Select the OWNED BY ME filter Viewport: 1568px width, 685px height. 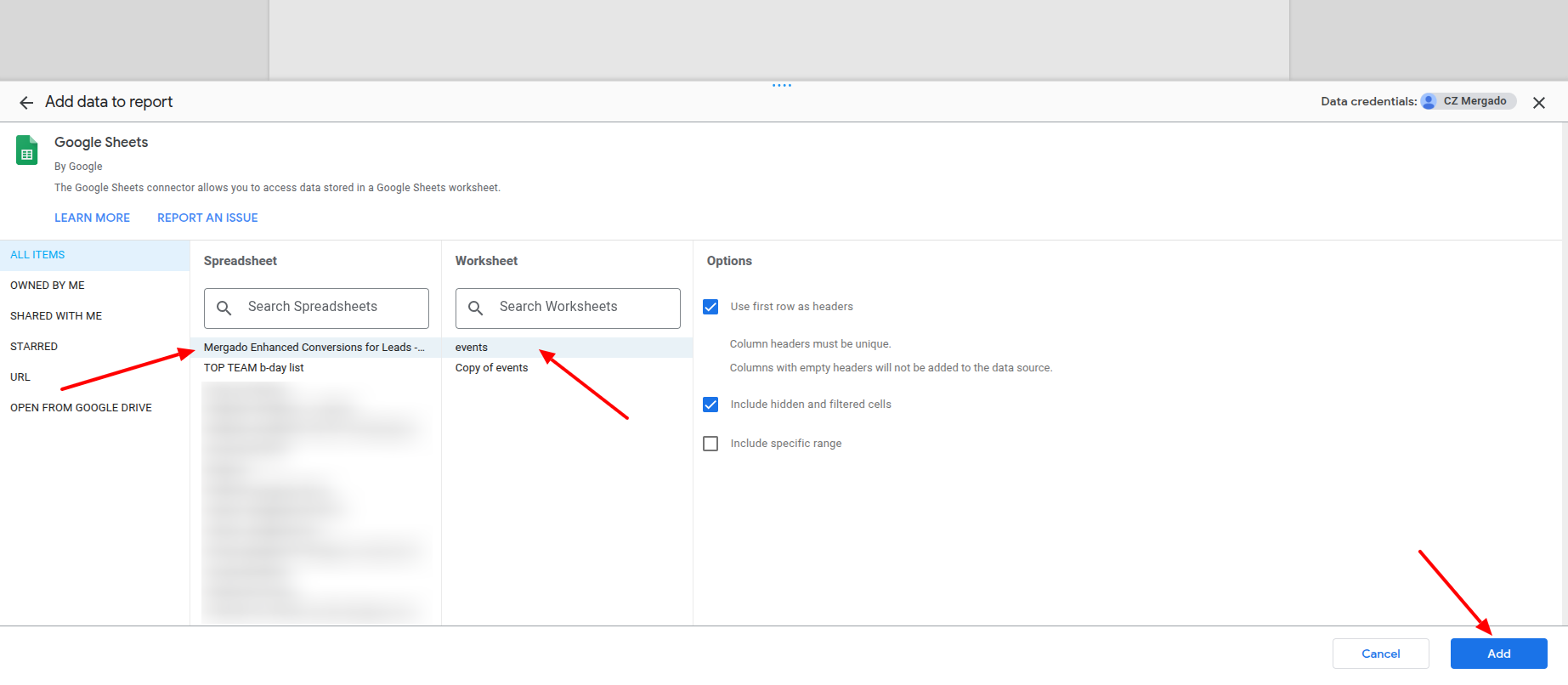(94, 286)
